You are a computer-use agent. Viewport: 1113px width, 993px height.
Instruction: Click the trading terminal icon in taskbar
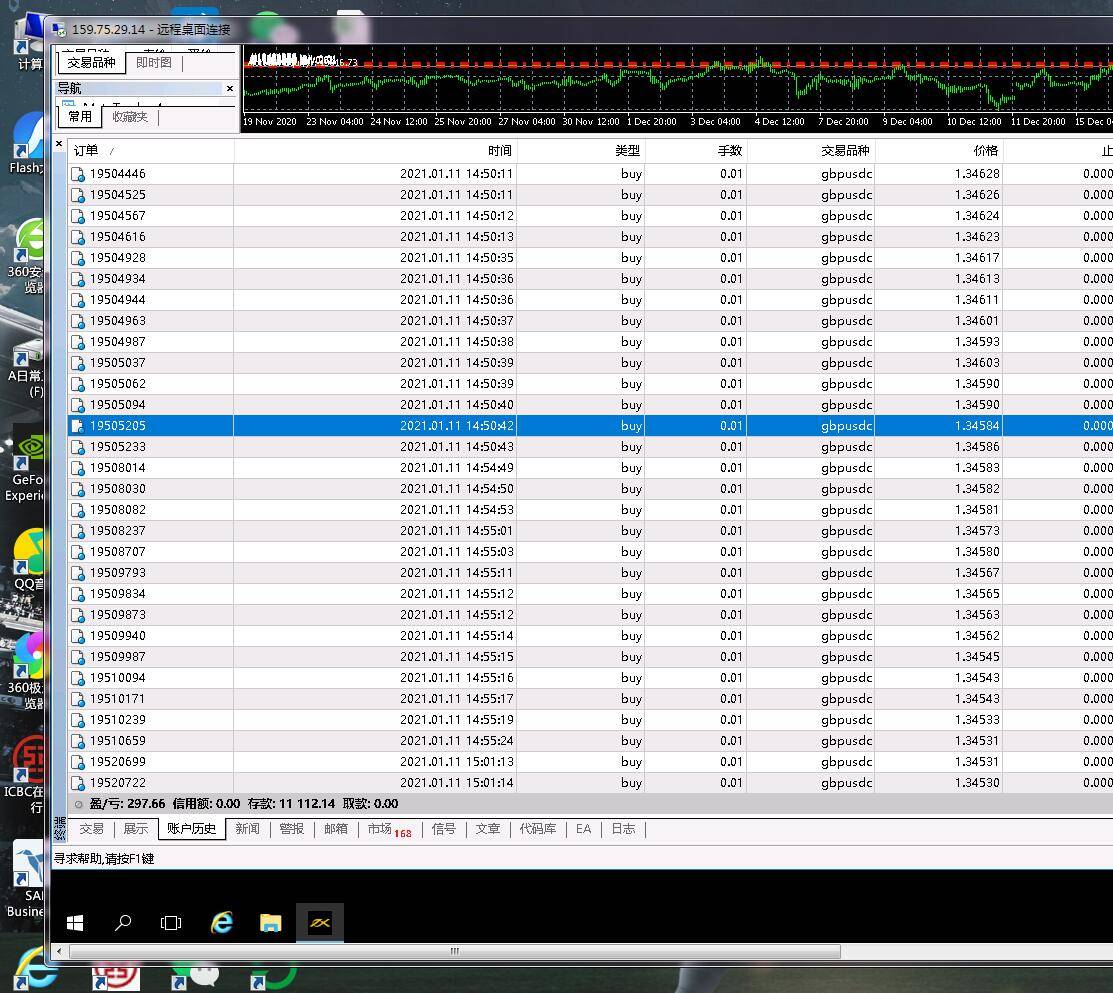[320, 922]
